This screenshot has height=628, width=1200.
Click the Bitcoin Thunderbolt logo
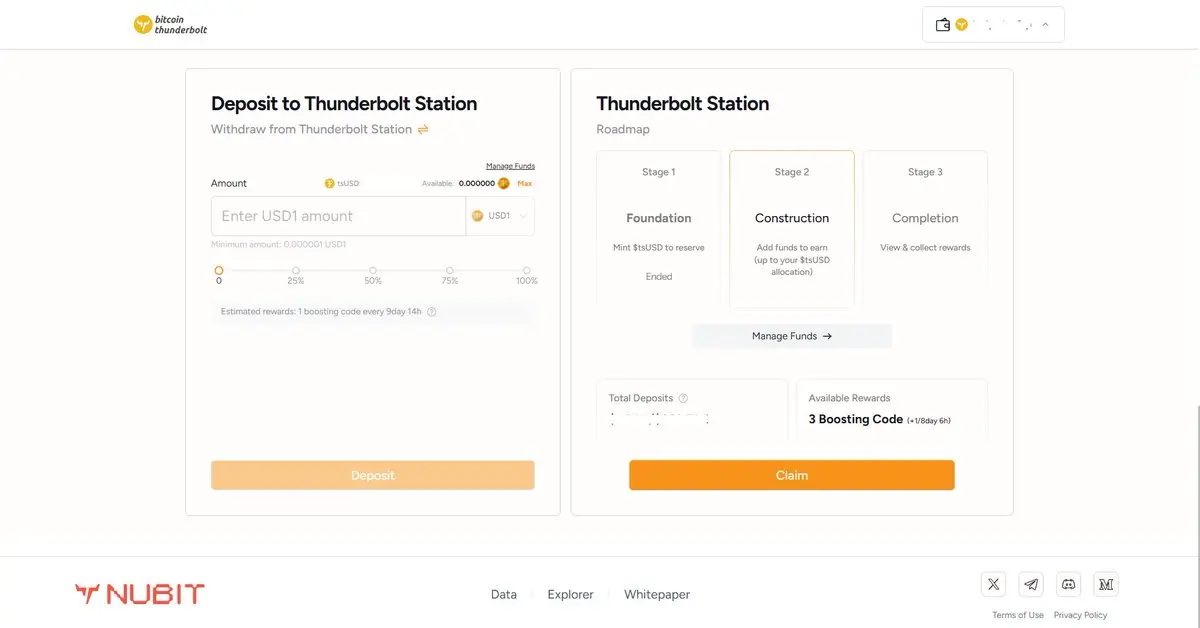(x=171, y=25)
